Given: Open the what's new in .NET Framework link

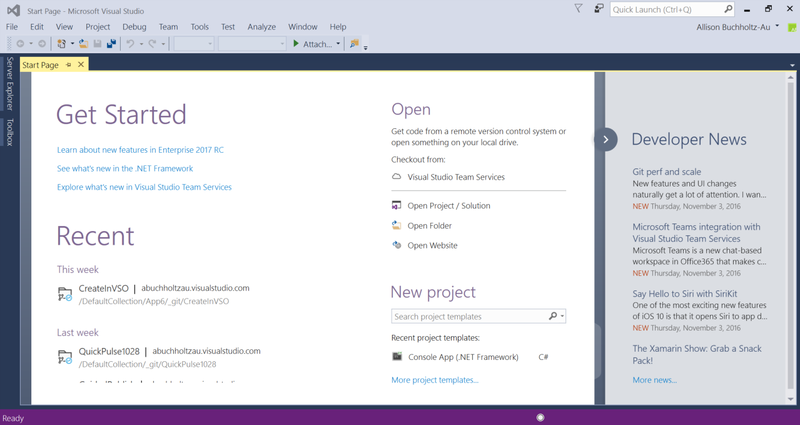Looking at the screenshot, I should 125,168.
